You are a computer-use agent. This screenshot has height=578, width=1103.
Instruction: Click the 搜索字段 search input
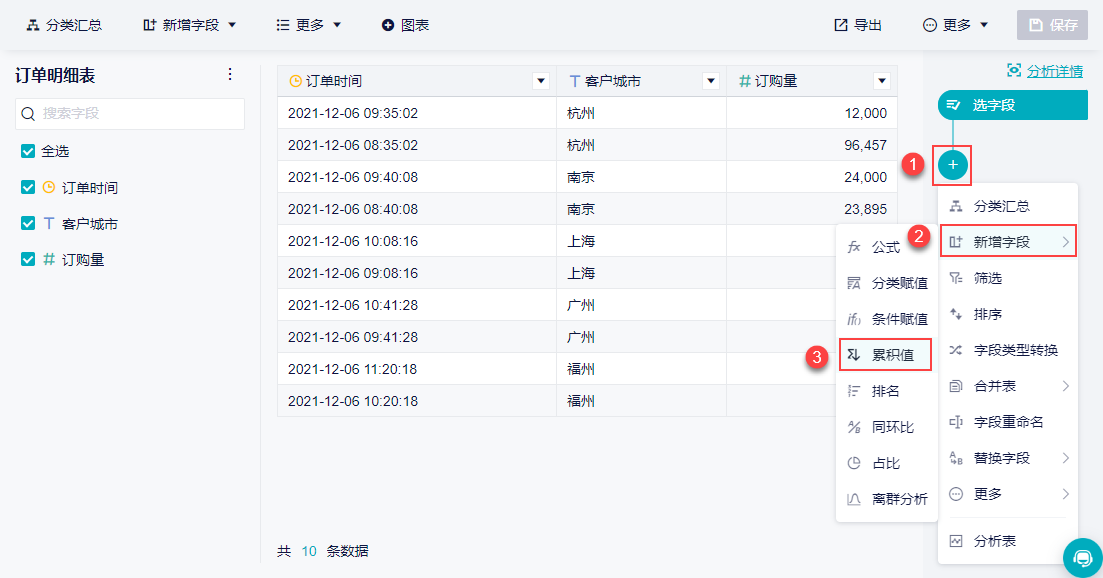[130, 113]
